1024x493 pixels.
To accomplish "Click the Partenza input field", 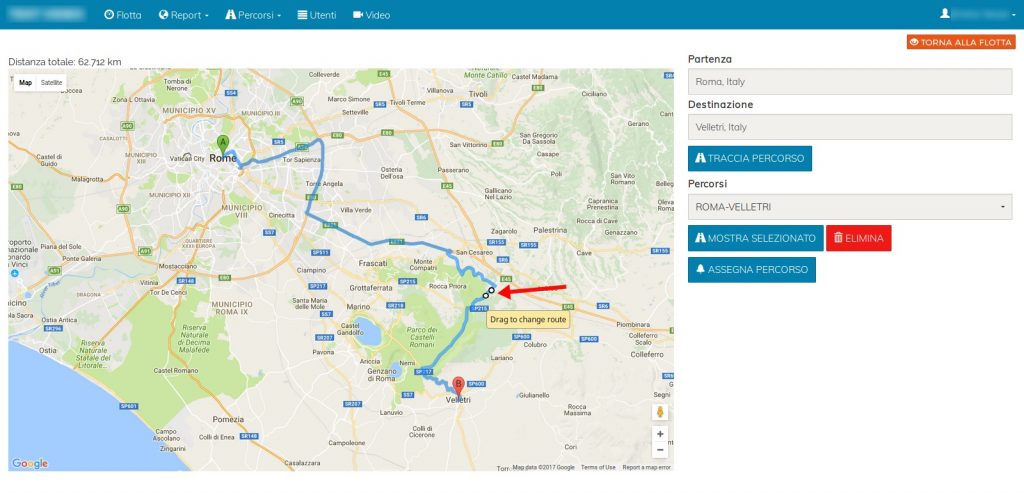I will [x=850, y=82].
